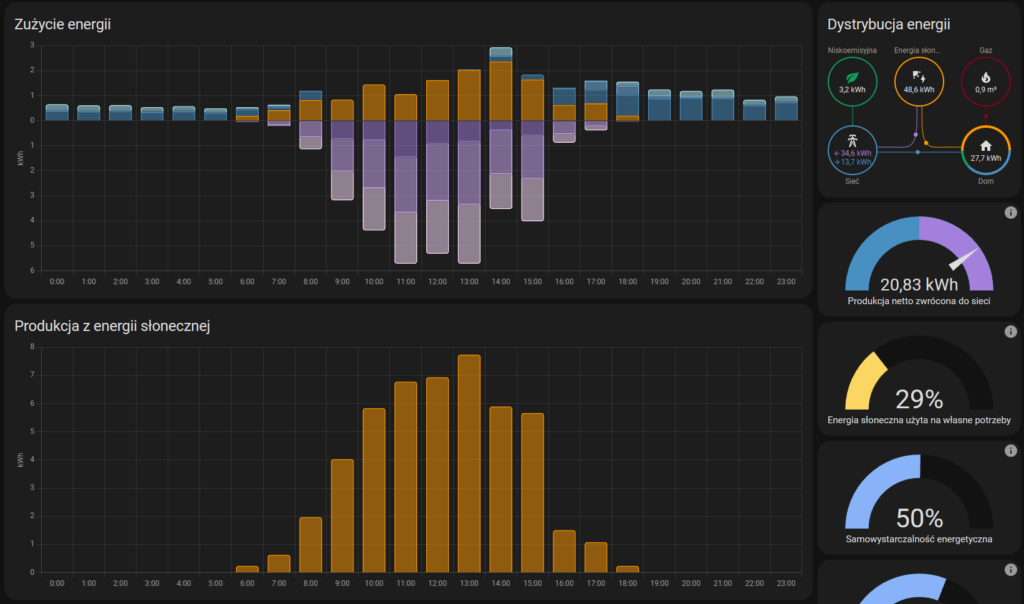Image resolution: width=1024 pixels, height=604 pixels.
Task: Click 'Produkcja netto zwrócona do sieci' caption
Action: click(x=919, y=301)
